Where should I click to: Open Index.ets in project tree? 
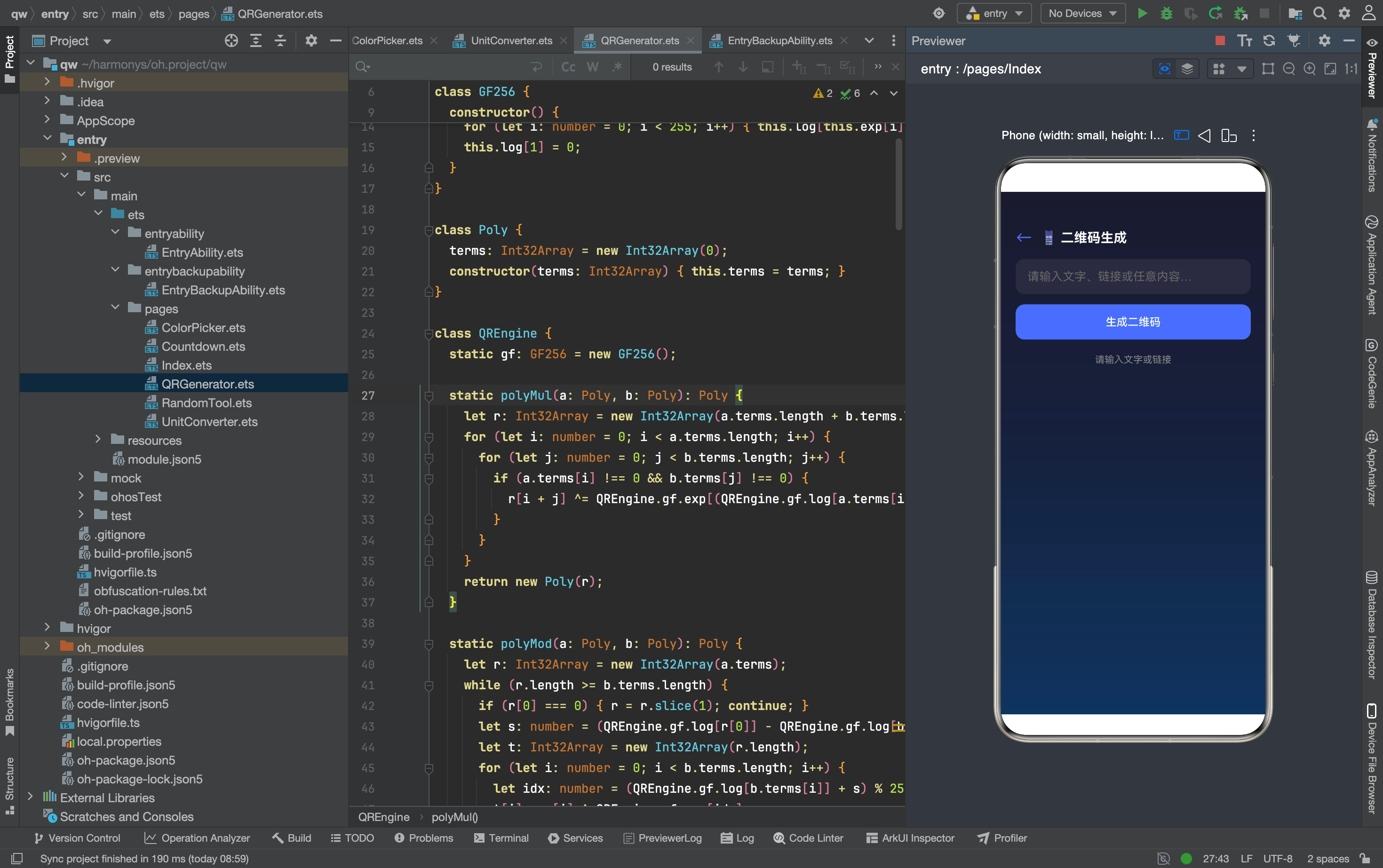tap(186, 365)
